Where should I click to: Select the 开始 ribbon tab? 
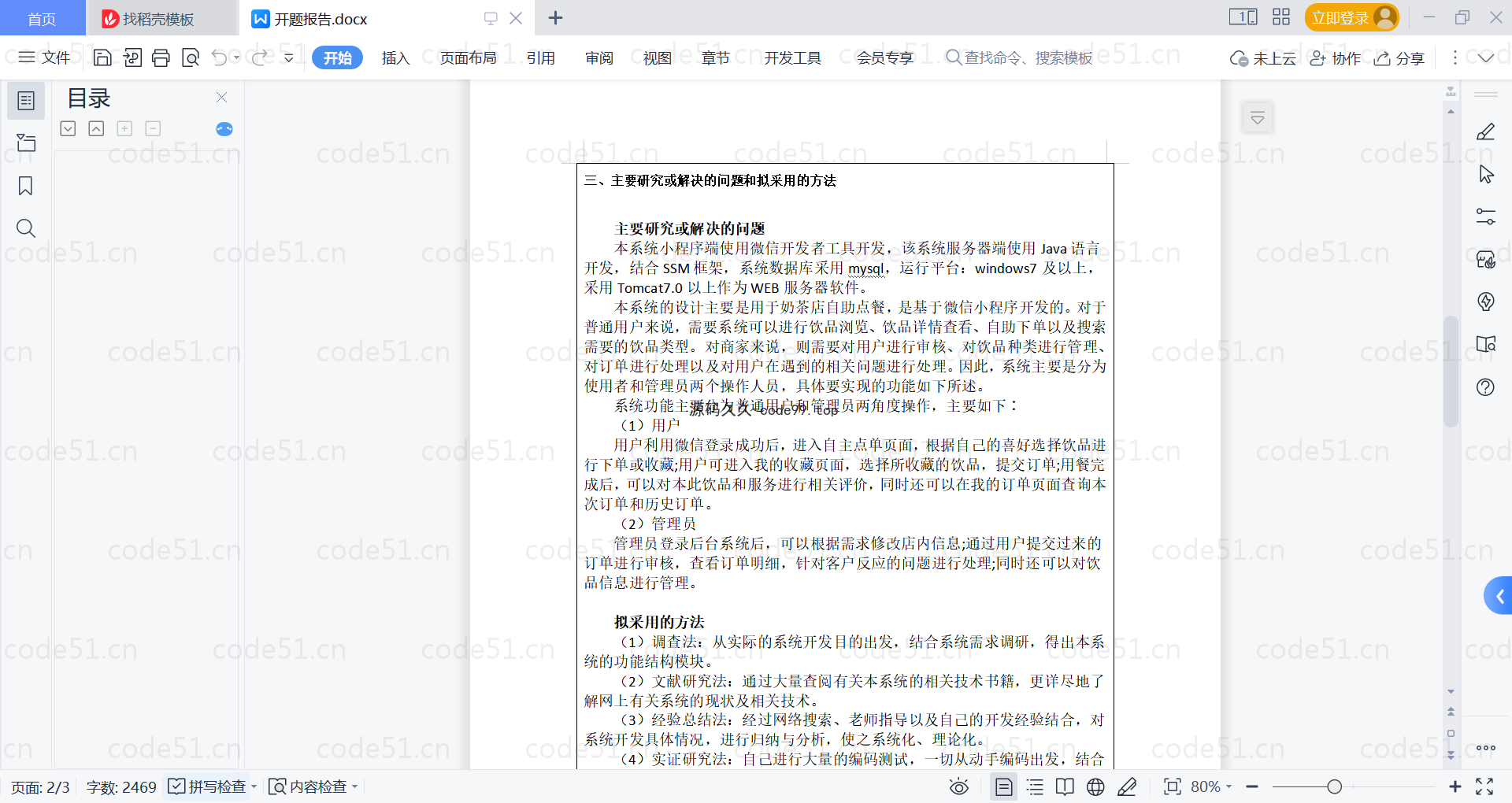(337, 57)
